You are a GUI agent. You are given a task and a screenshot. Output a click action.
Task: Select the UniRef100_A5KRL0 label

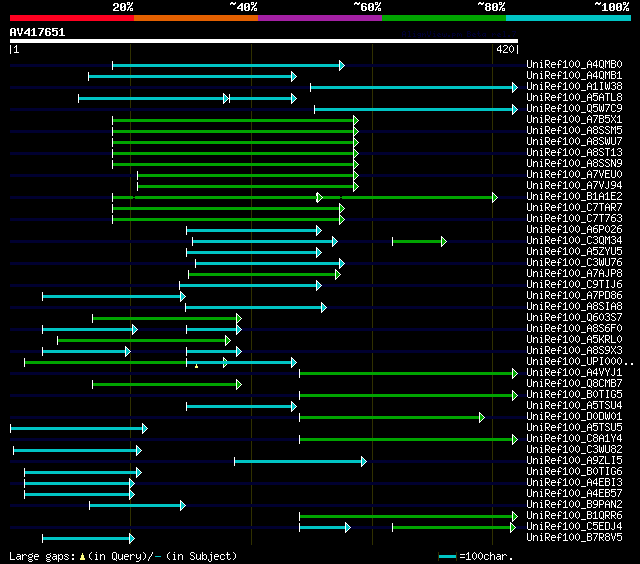(x=574, y=340)
